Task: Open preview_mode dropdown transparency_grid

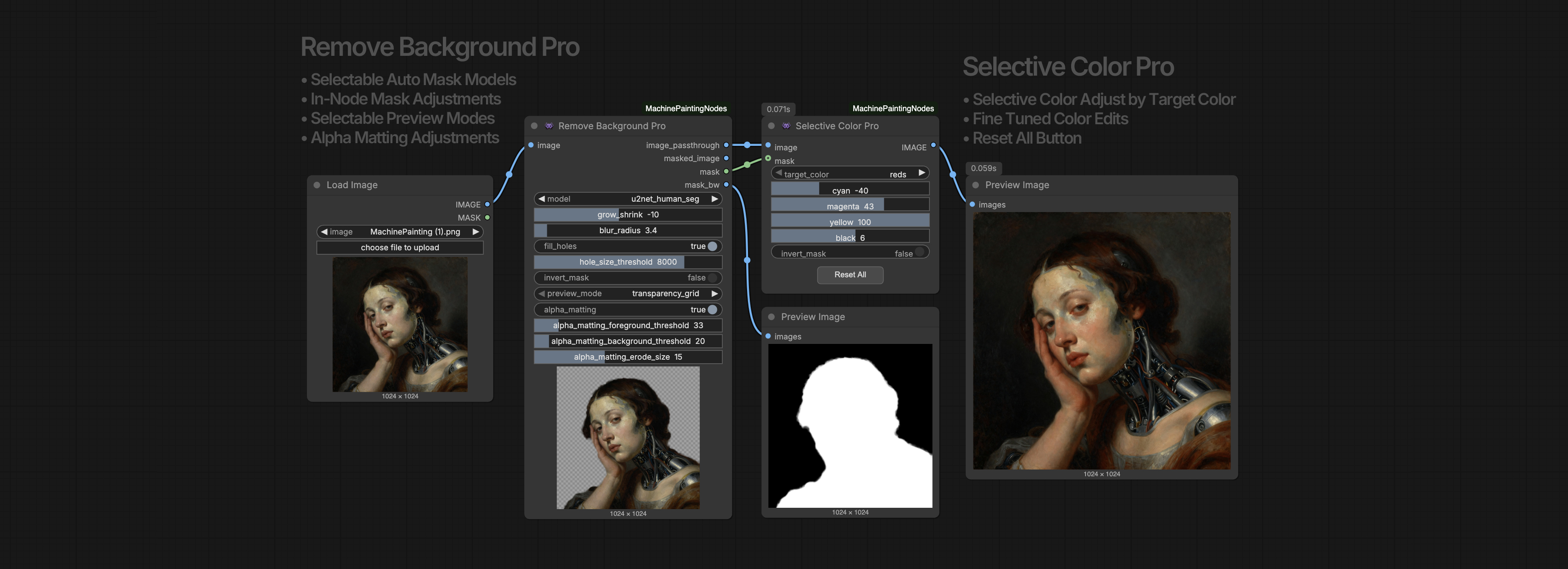Action: 628,294
